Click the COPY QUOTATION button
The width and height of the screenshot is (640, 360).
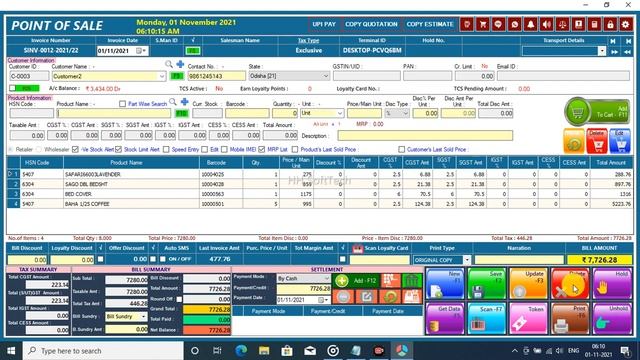coord(371,24)
